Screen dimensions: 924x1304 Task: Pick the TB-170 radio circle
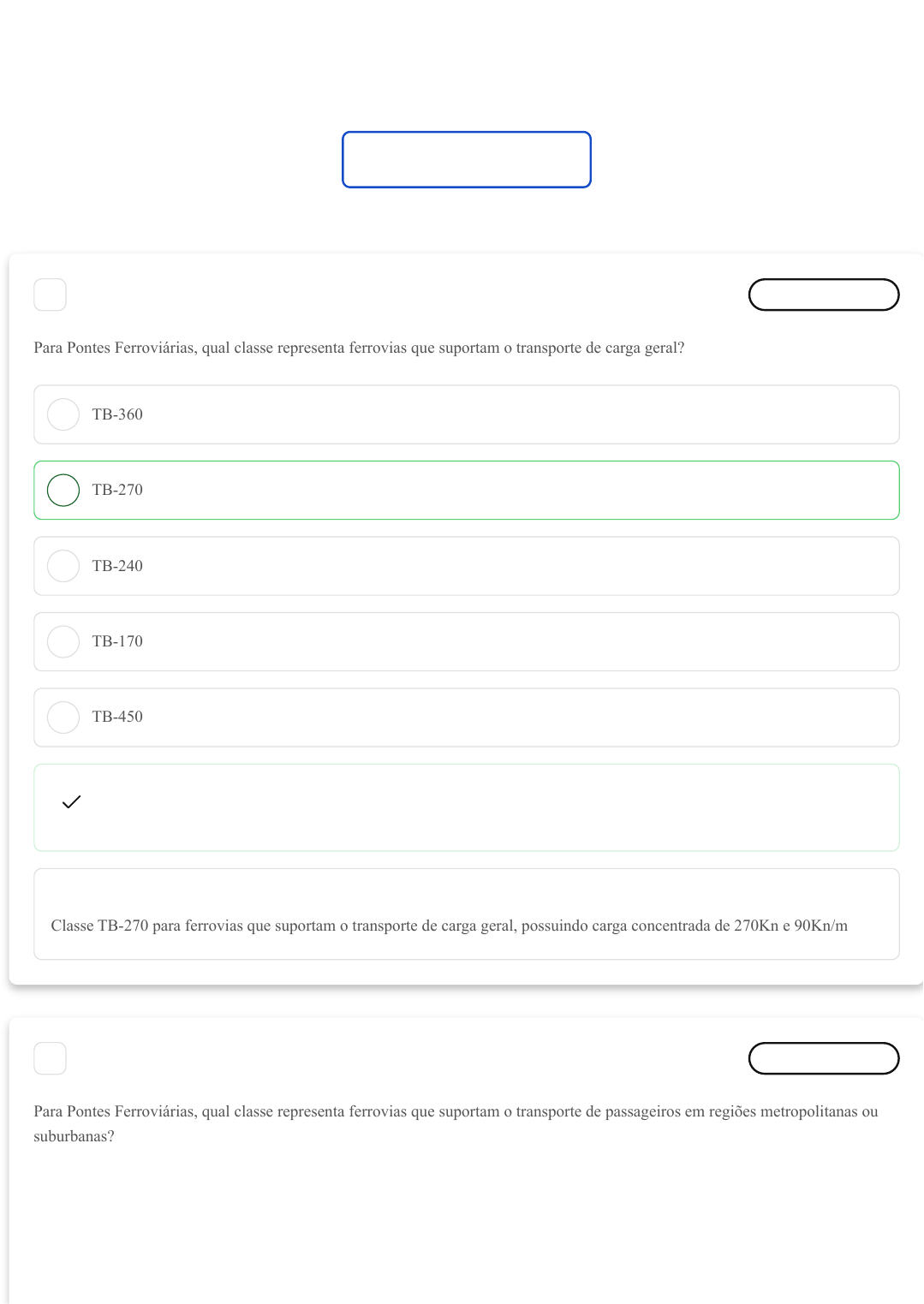(x=63, y=641)
